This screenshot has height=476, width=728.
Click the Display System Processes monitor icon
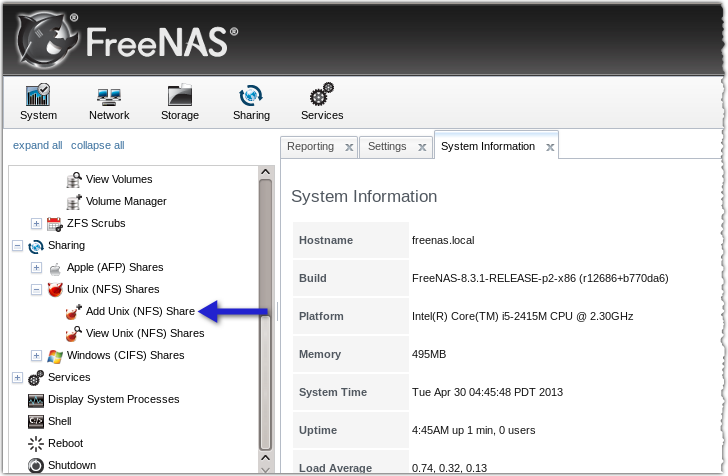(x=36, y=400)
